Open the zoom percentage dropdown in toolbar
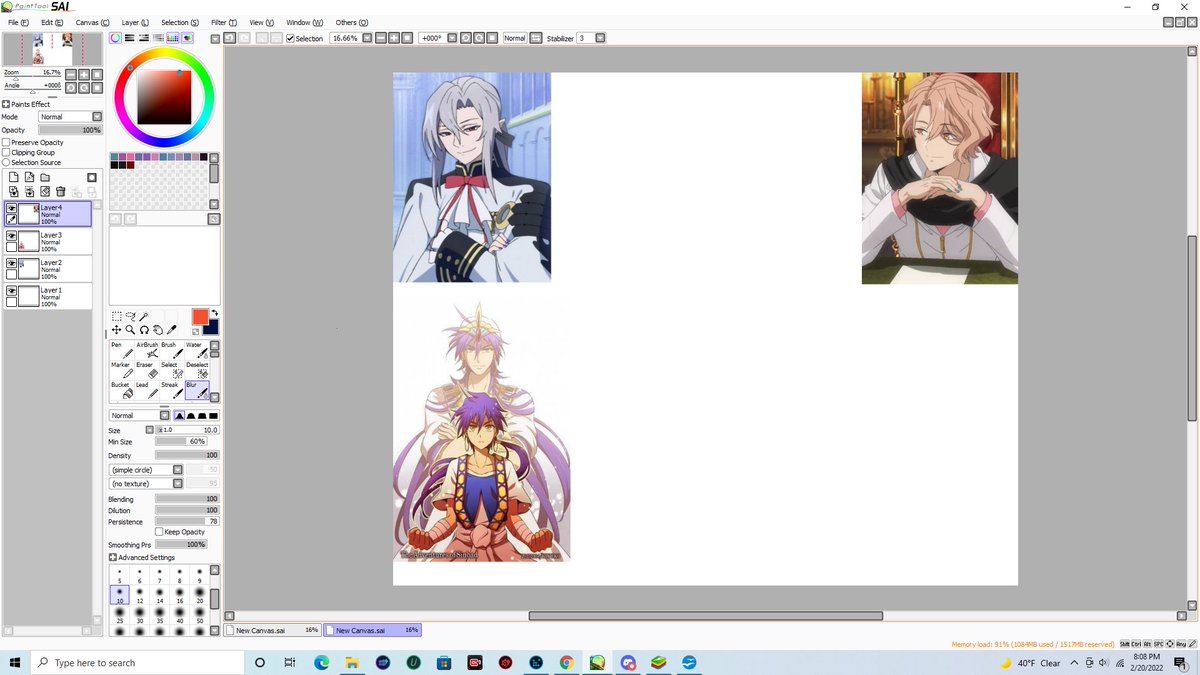 click(367, 38)
